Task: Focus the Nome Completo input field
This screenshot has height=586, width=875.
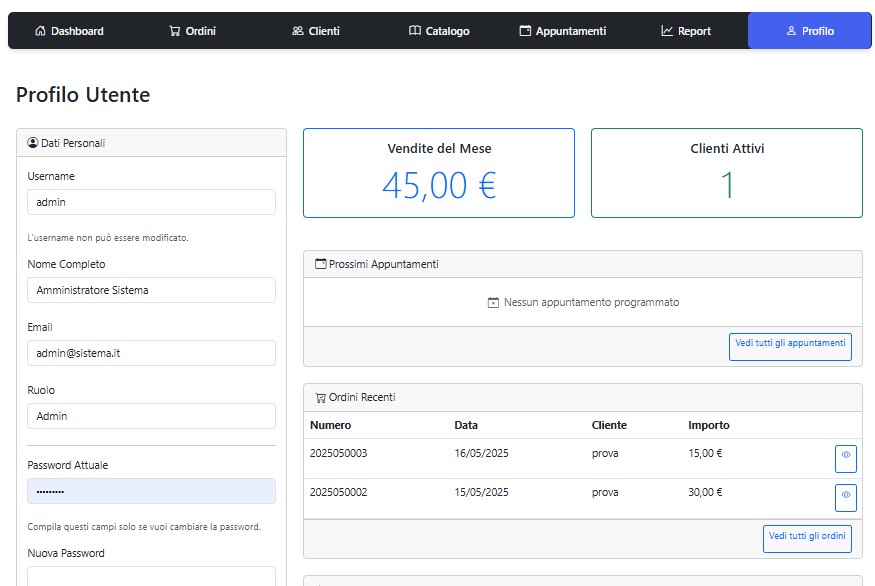Action: (x=151, y=290)
